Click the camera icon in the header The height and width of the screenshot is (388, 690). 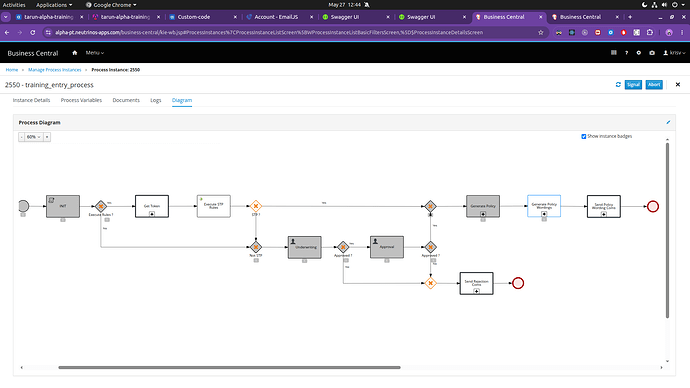pos(652,53)
